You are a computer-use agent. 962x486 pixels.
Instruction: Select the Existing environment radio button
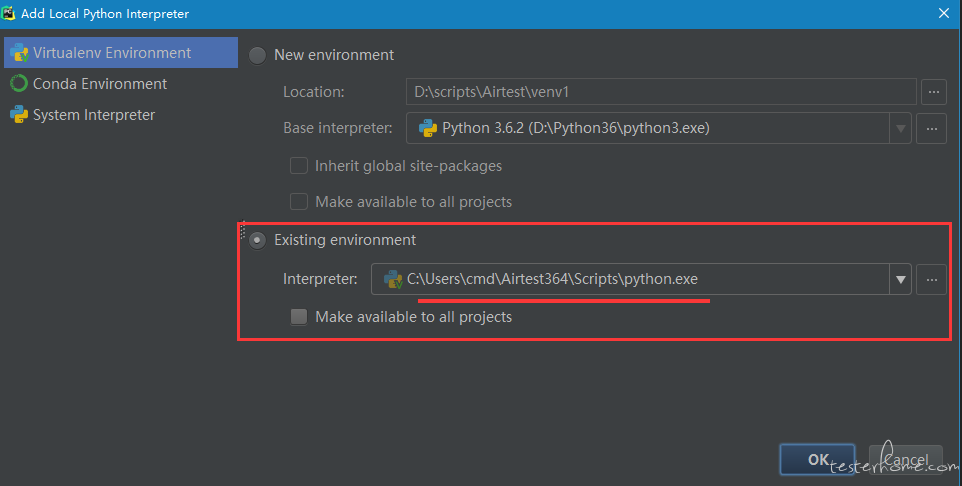(x=258, y=240)
